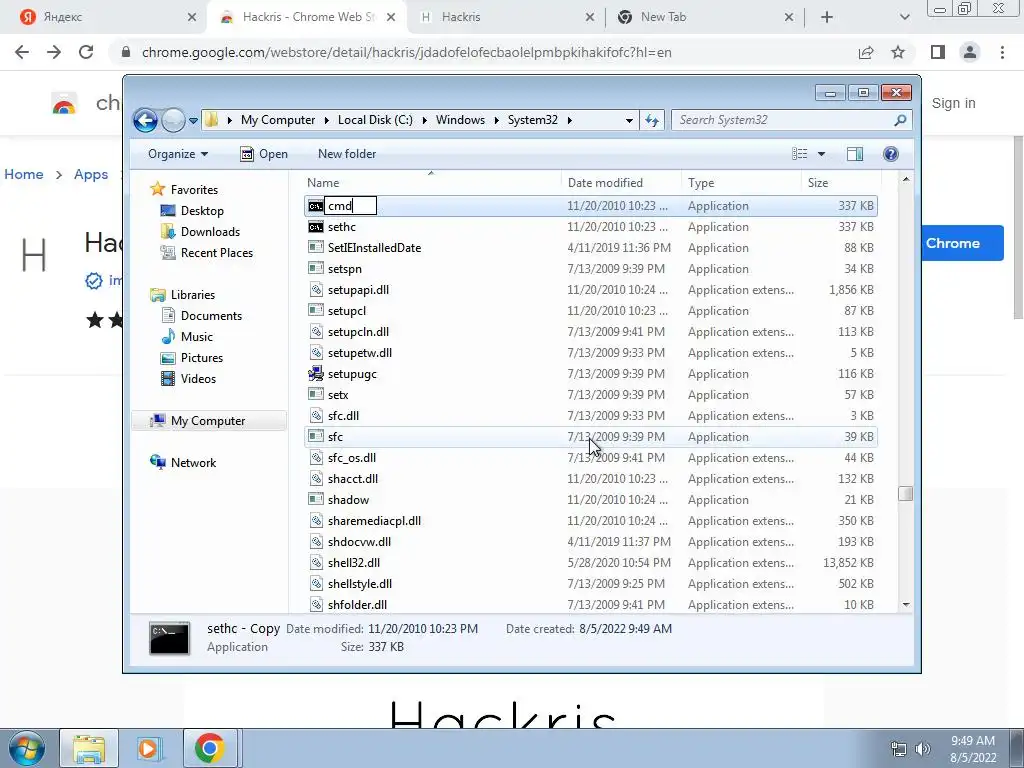Open Recent Places in navigation pane
The image size is (1024, 768).
[216, 253]
